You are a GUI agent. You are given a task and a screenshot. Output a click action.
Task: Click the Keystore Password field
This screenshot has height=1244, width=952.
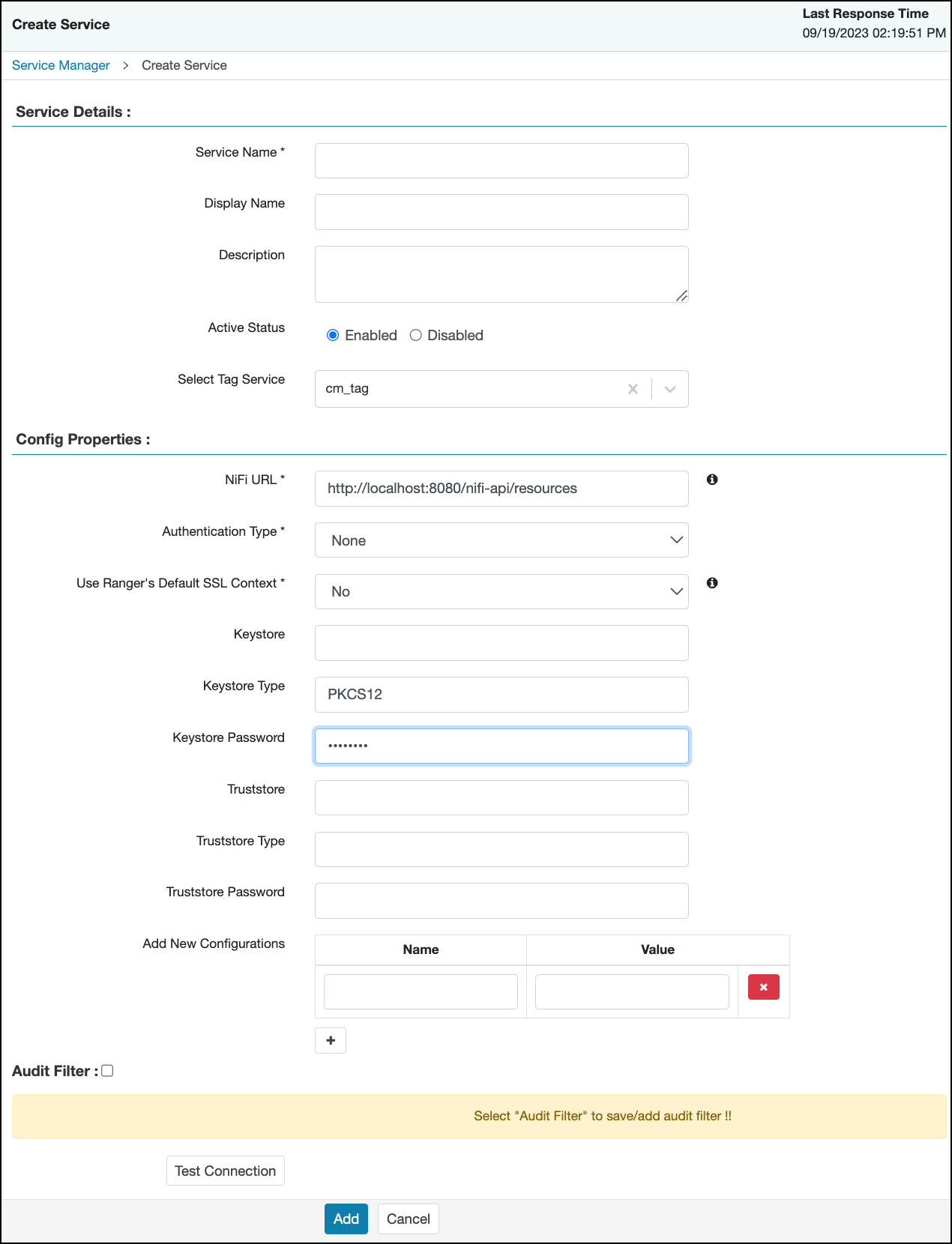tap(501, 746)
